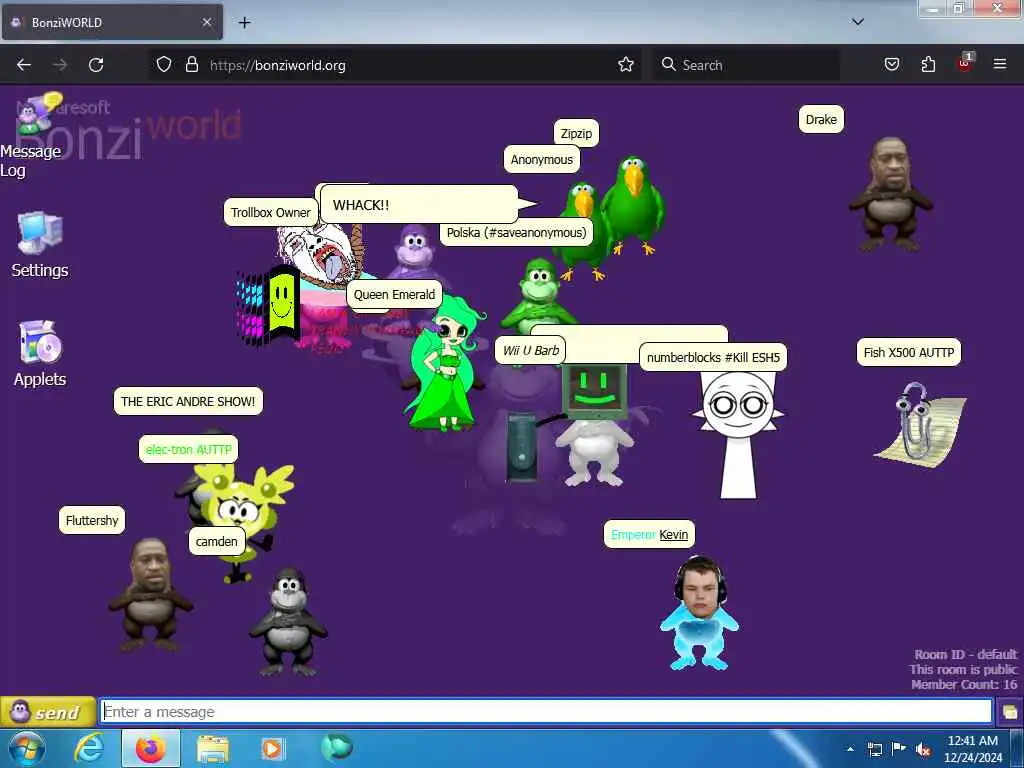Screen dimensions: 1024x768
Task: Click the numberblocks #Kill ESH5 name tag
Action: click(x=713, y=357)
